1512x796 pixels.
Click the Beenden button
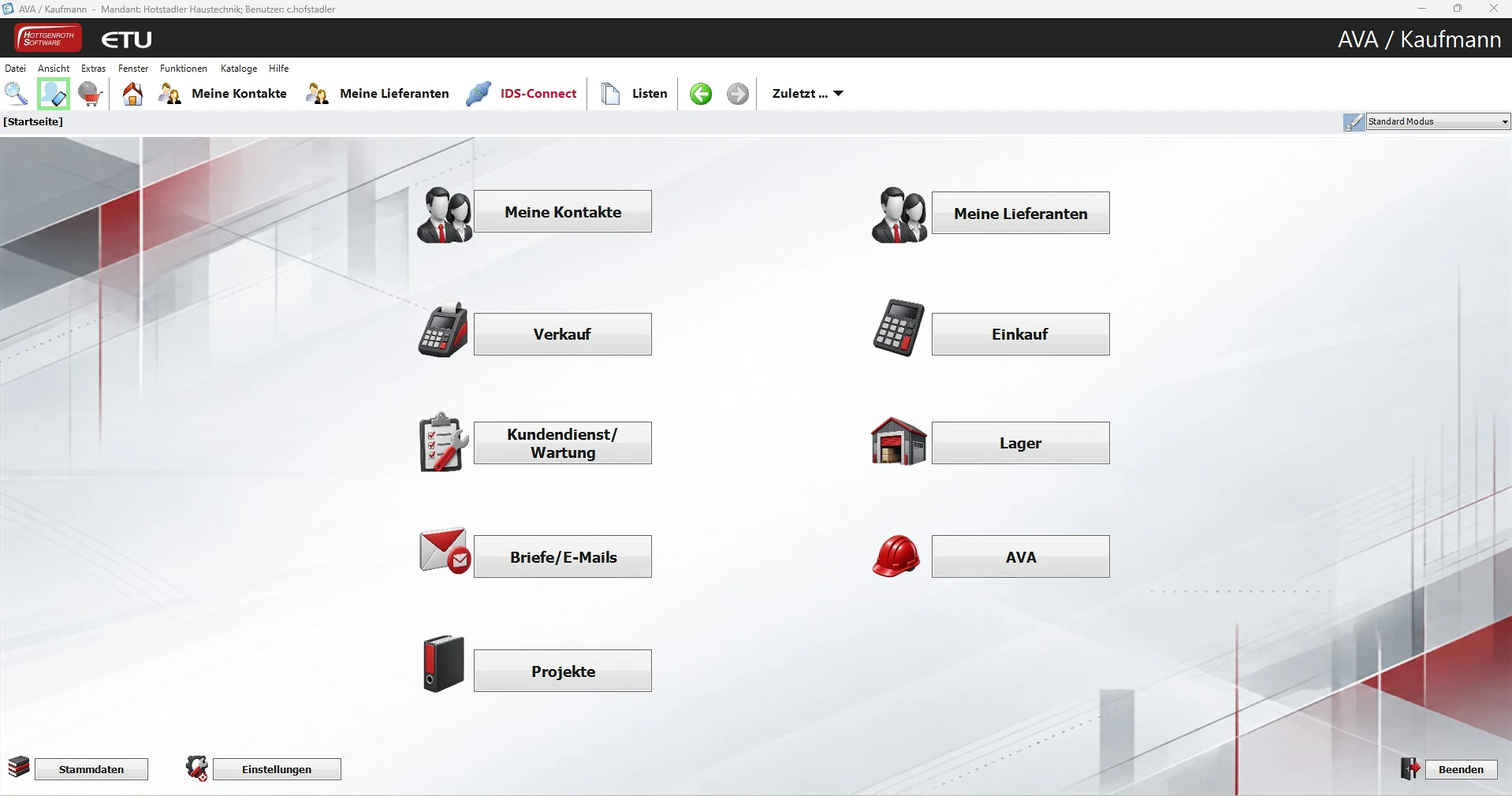tap(1461, 769)
